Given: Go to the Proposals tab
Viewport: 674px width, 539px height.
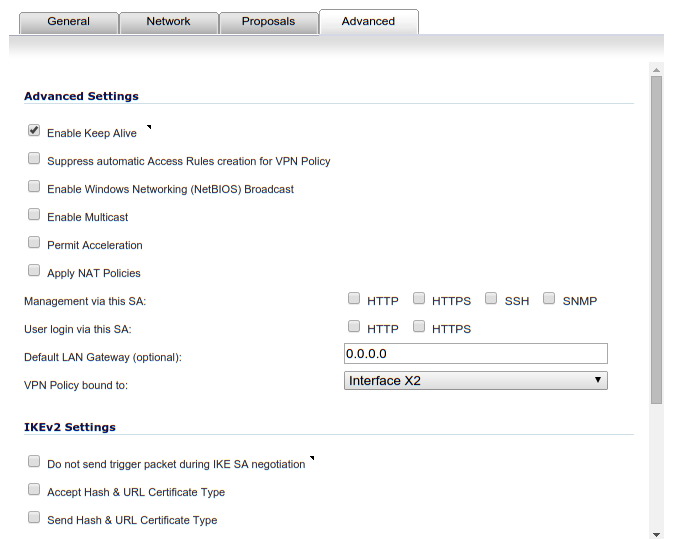Looking at the screenshot, I should point(268,21).
